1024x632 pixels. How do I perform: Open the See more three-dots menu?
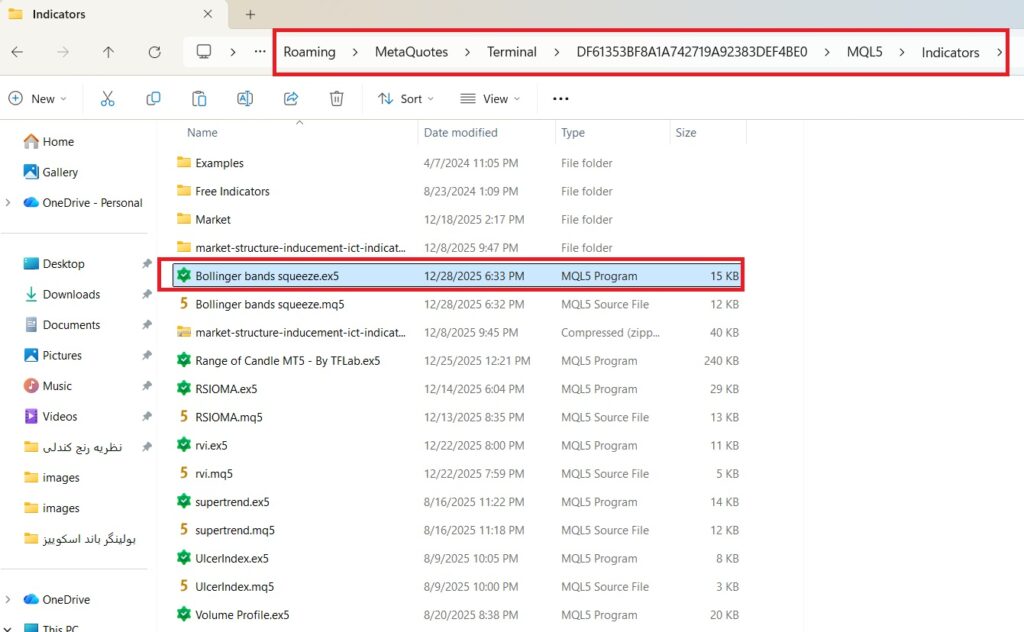pos(560,99)
